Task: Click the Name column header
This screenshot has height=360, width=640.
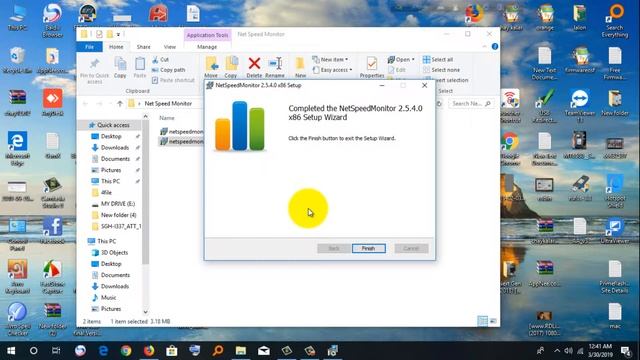Action: click(x=167, y=118)
